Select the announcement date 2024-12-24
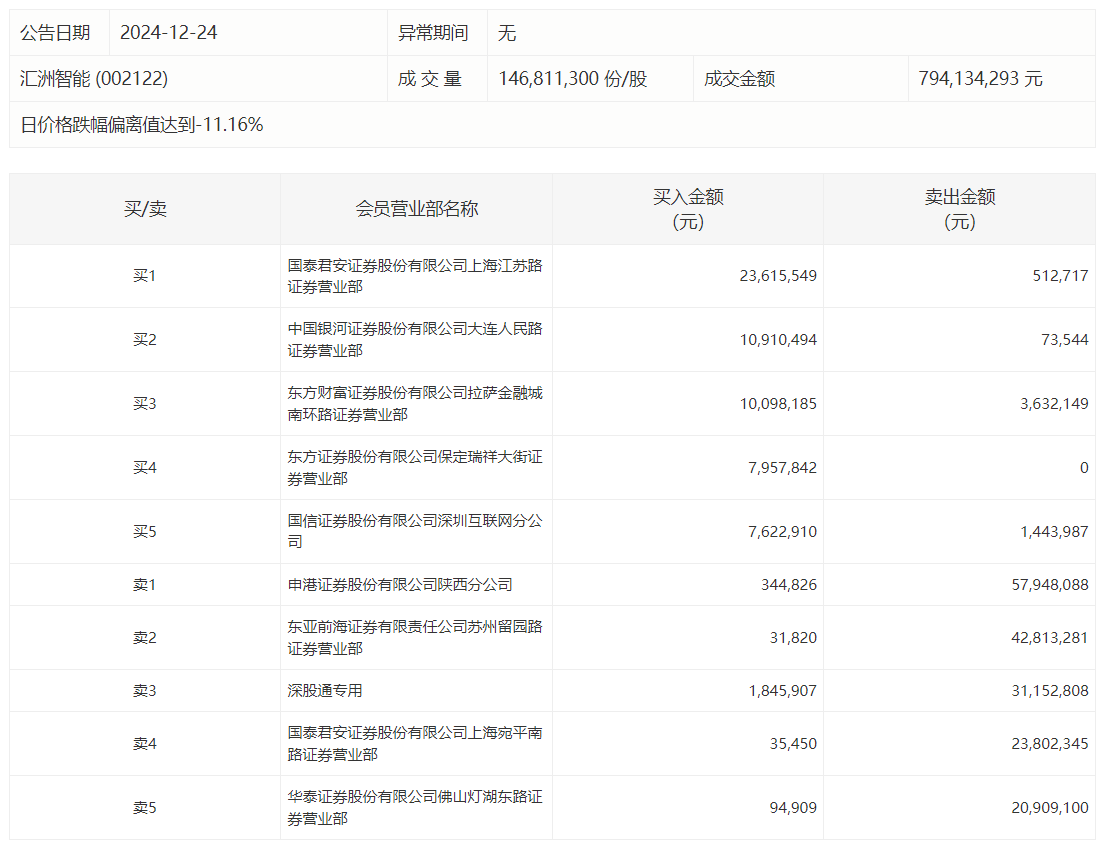This screenshot has width=1106, height=845. (168, 33)
